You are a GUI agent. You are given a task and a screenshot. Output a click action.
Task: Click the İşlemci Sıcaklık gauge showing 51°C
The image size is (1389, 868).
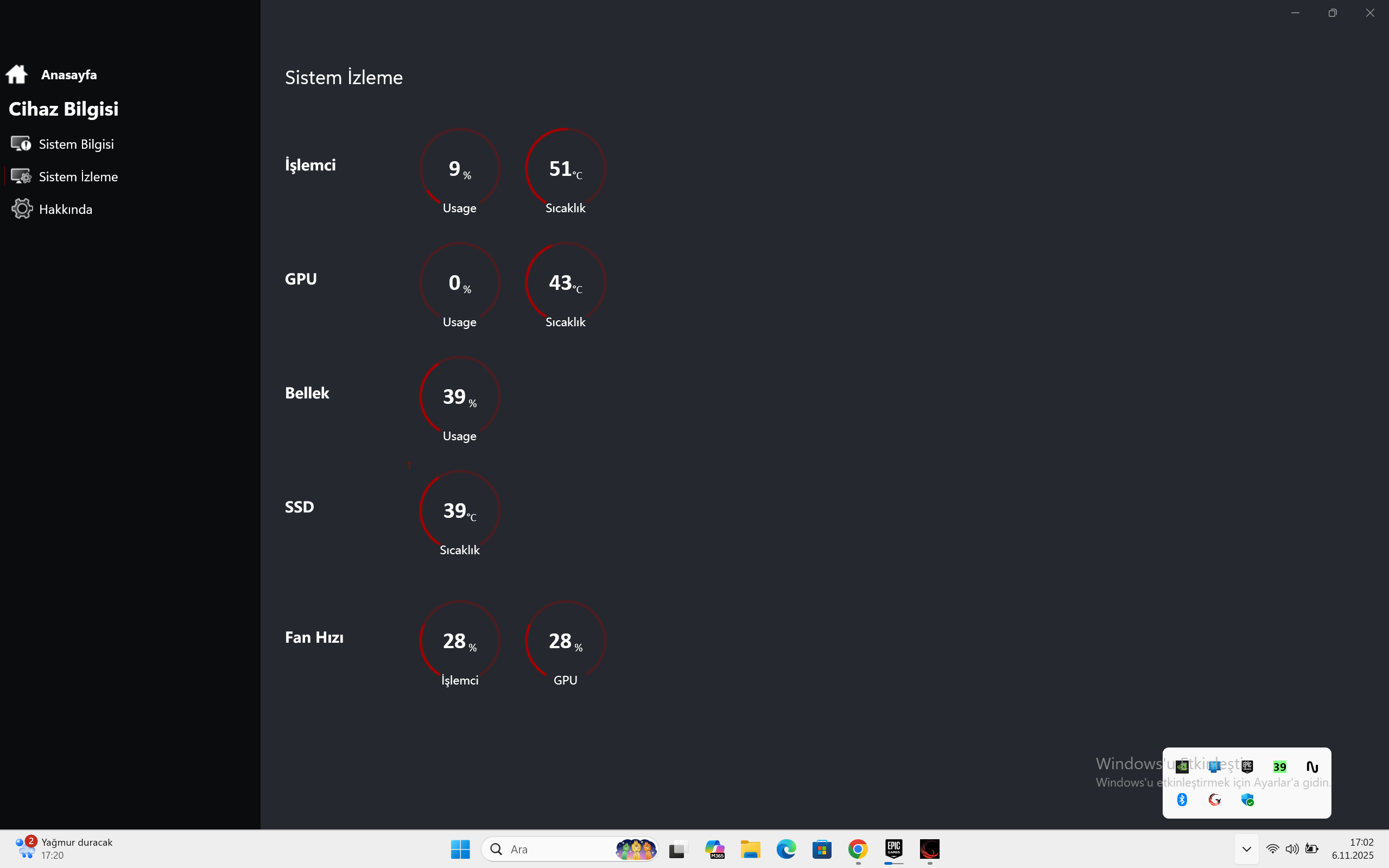tap(566, 171)
